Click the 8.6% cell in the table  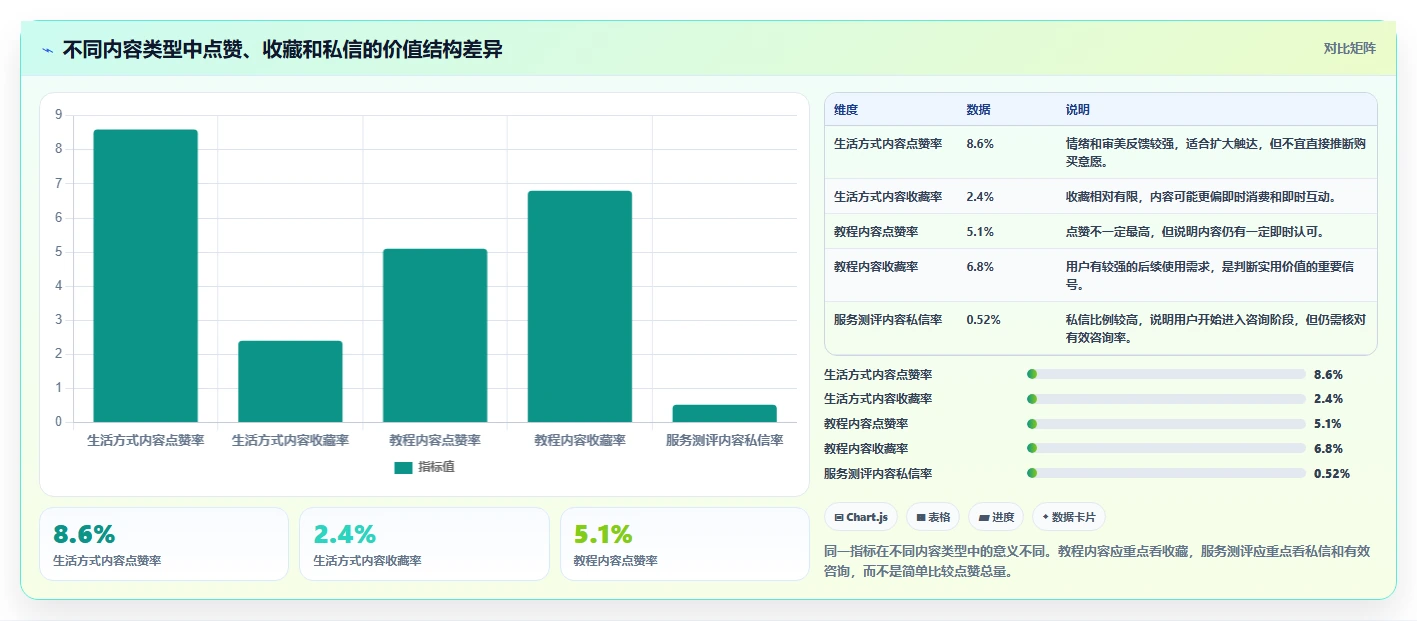pyautogui.click(x=980, y=144)
